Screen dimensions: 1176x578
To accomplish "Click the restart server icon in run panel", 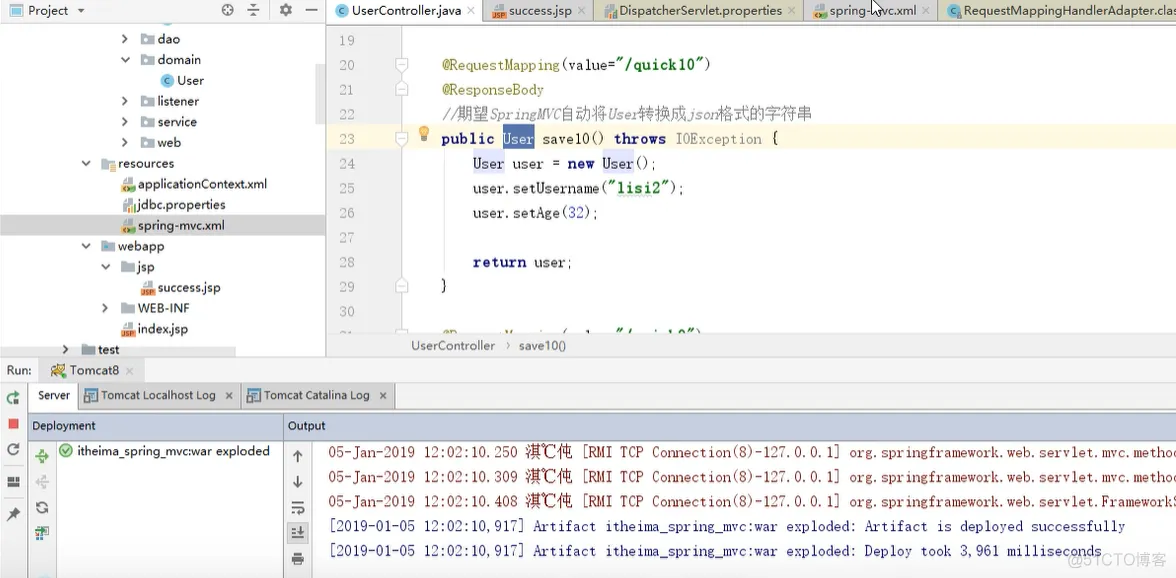I will (12, 450).
